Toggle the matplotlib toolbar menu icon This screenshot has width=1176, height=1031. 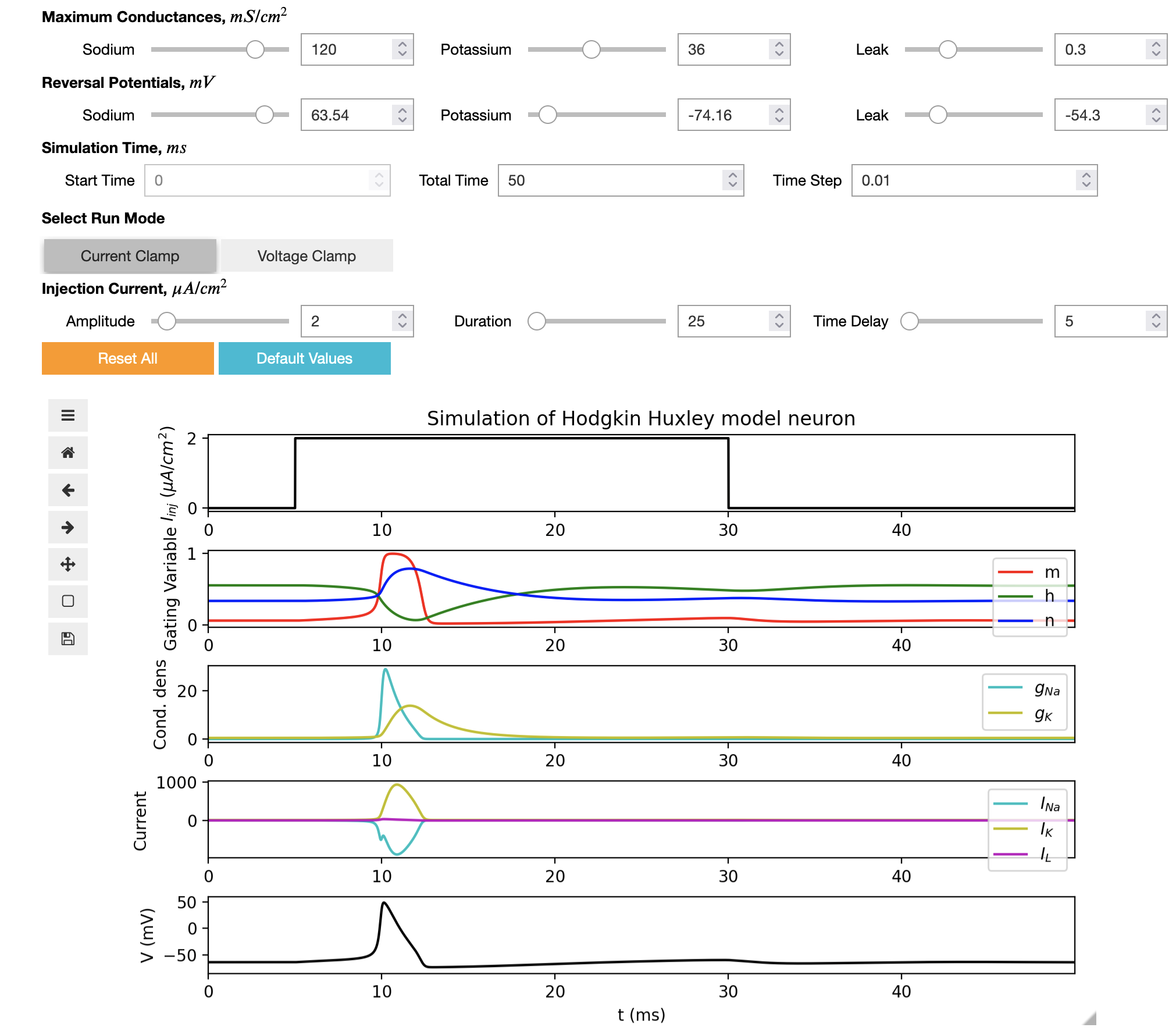click(x=67, y=415)
